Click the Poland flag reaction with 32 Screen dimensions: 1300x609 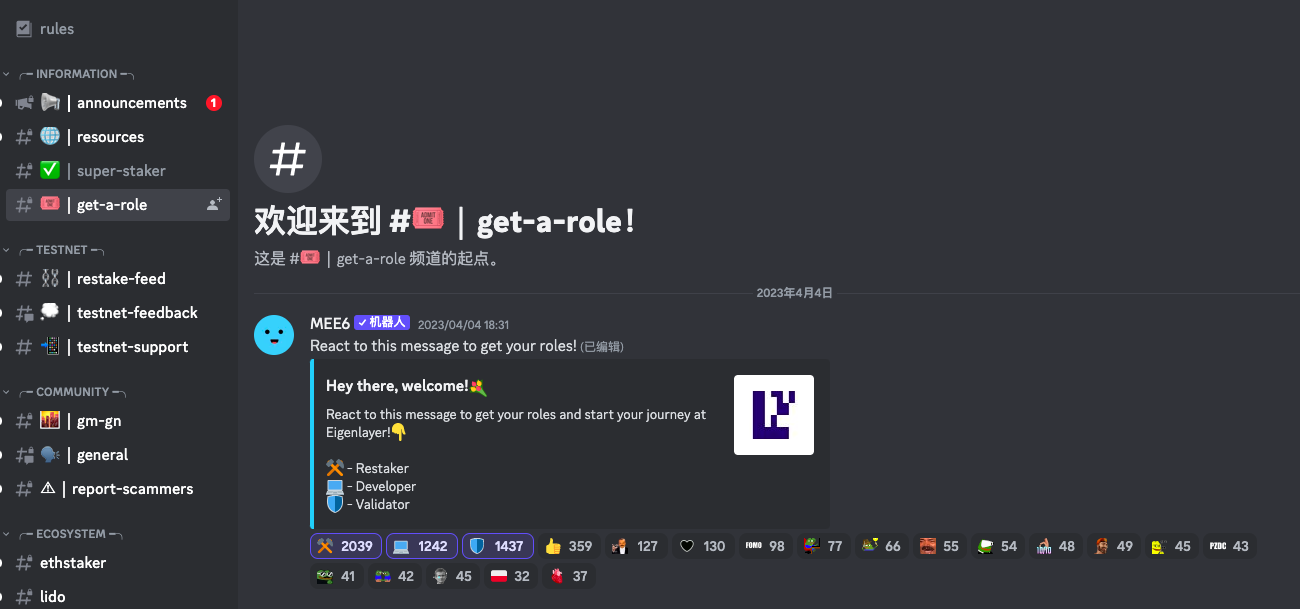(x=510, y=576)
